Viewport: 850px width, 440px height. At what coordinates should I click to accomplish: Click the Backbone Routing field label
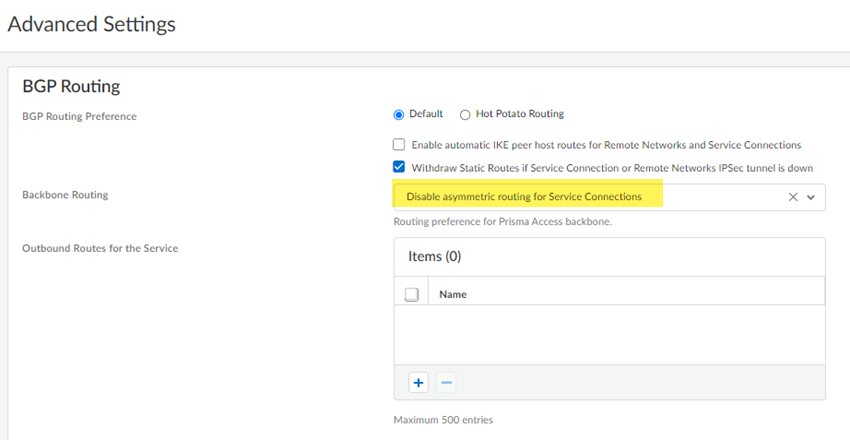[x=65, y=194]
